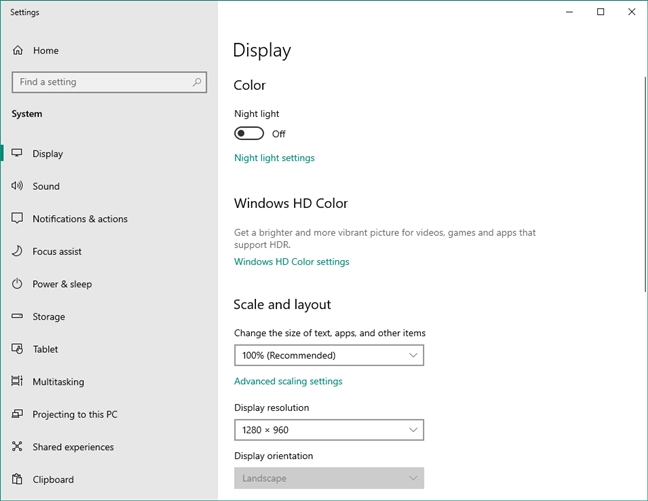Select Display label in sidebar
The image size is (648, 501).
pos(48,154)
